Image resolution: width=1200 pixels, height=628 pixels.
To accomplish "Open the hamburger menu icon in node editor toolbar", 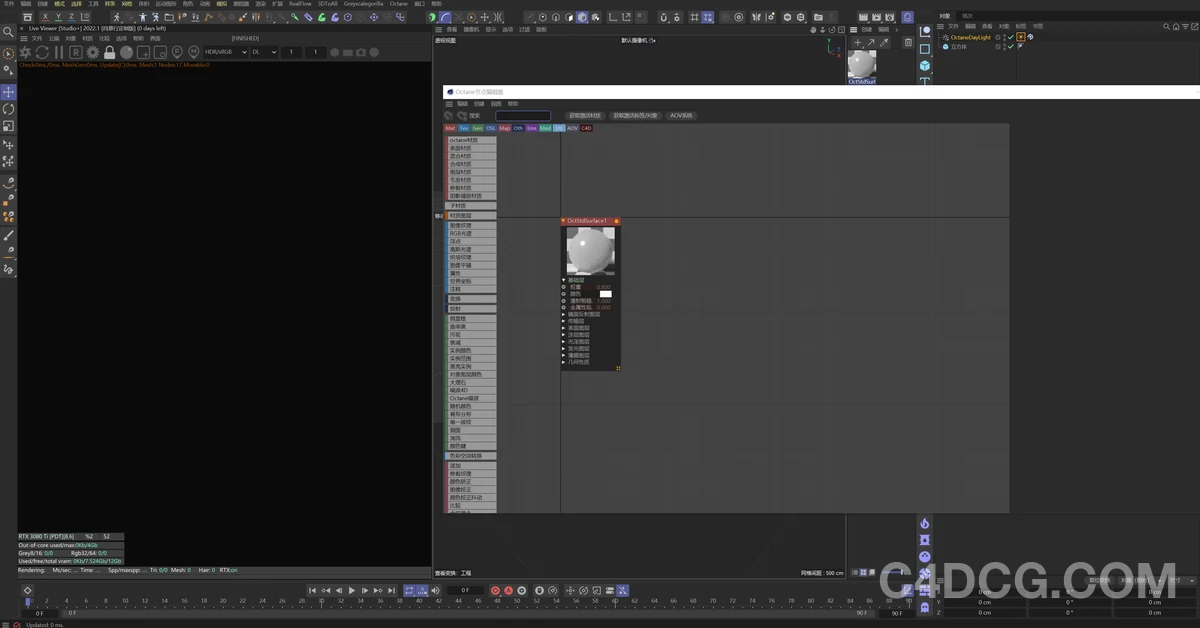I will (x=449, y=104).
